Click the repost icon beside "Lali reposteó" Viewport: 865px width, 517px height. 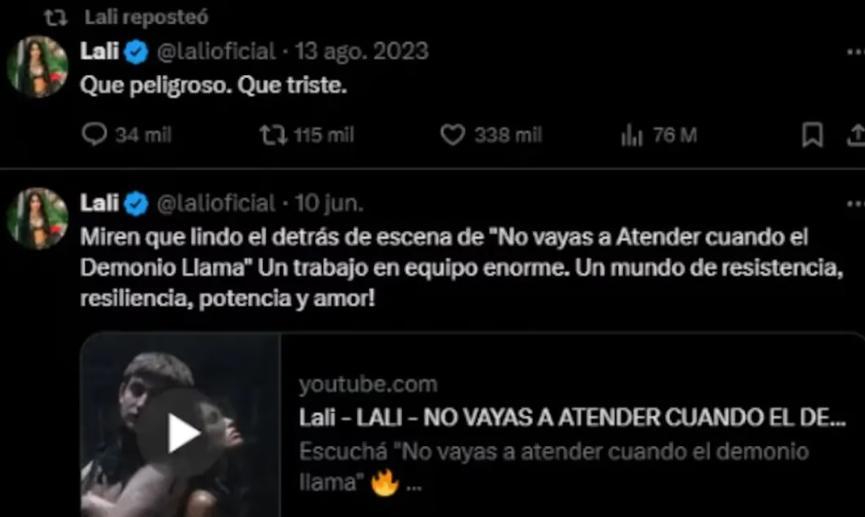coord(56,18)
